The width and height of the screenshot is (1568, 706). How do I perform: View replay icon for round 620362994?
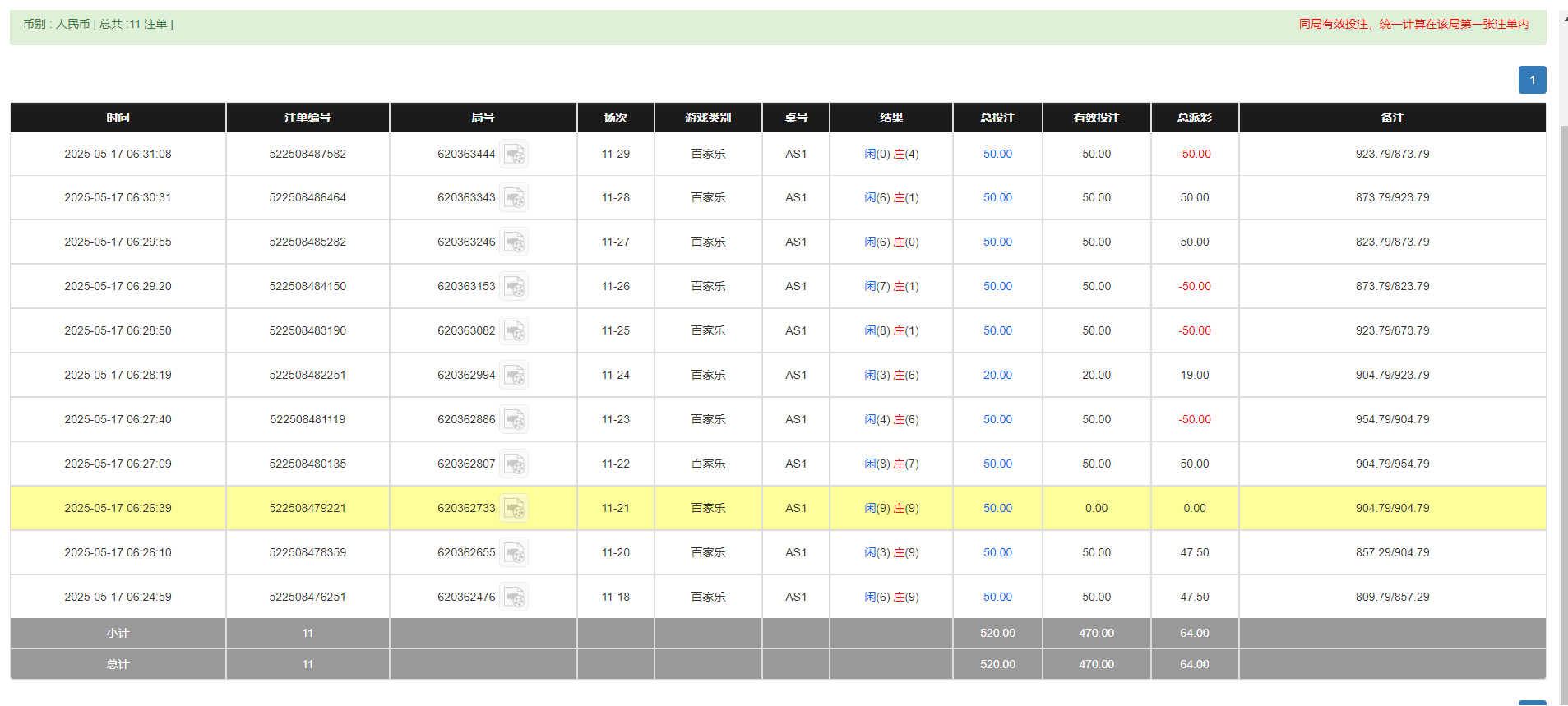tap(514, 376)
